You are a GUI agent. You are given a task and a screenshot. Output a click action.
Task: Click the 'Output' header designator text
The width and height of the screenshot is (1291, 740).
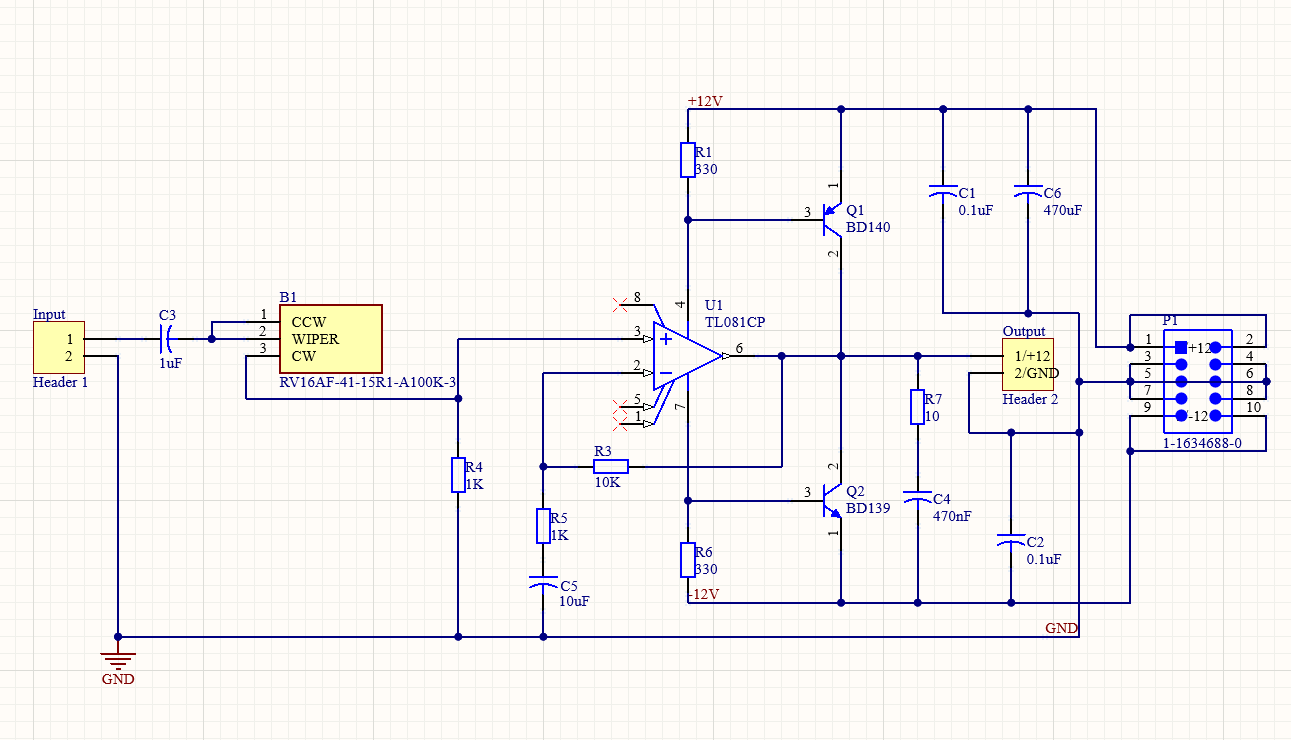click(1024, 331)
